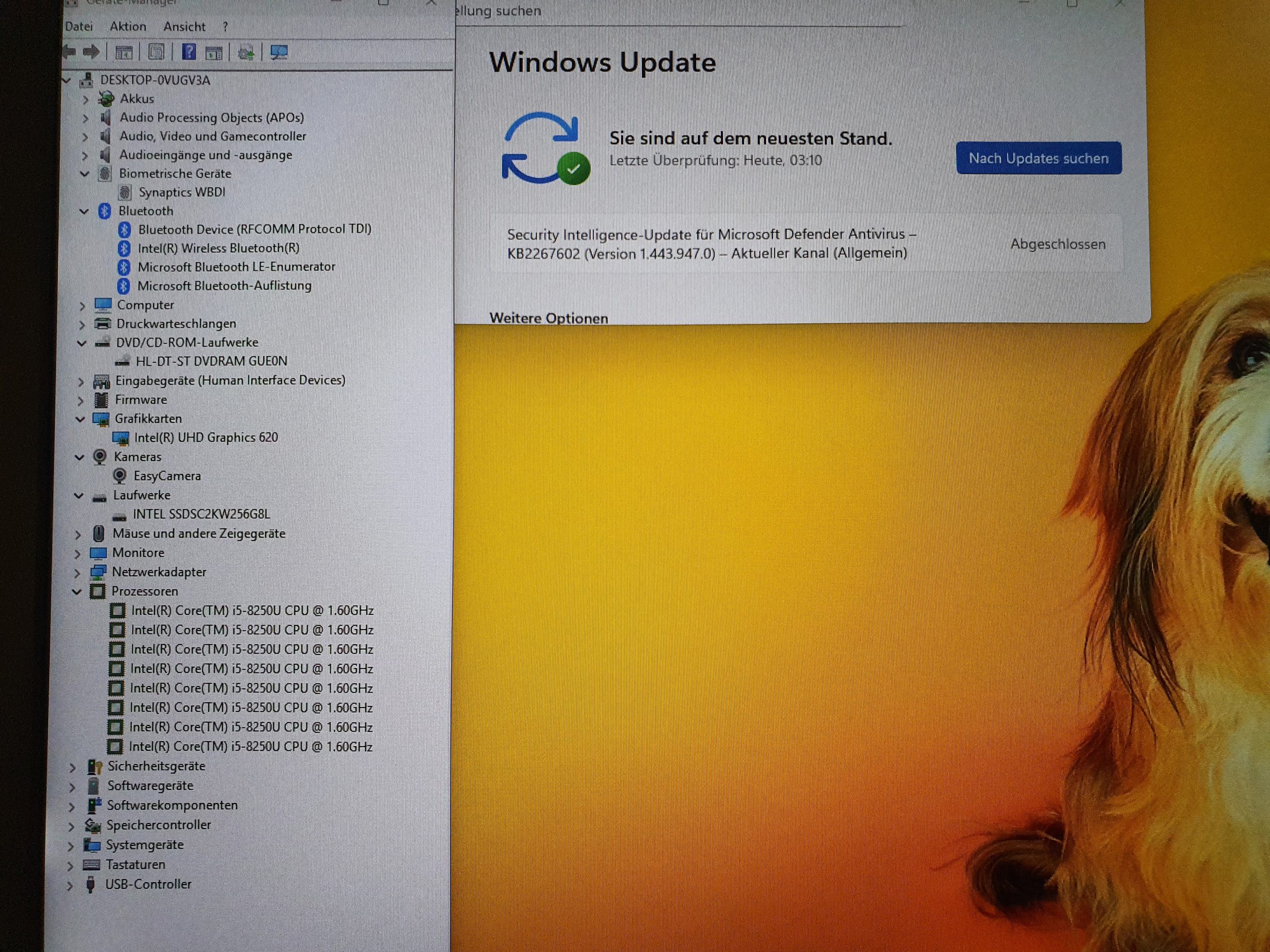Open the Datei menu
This screenshot has width=1270, height=952.
(x=79, y=26)
